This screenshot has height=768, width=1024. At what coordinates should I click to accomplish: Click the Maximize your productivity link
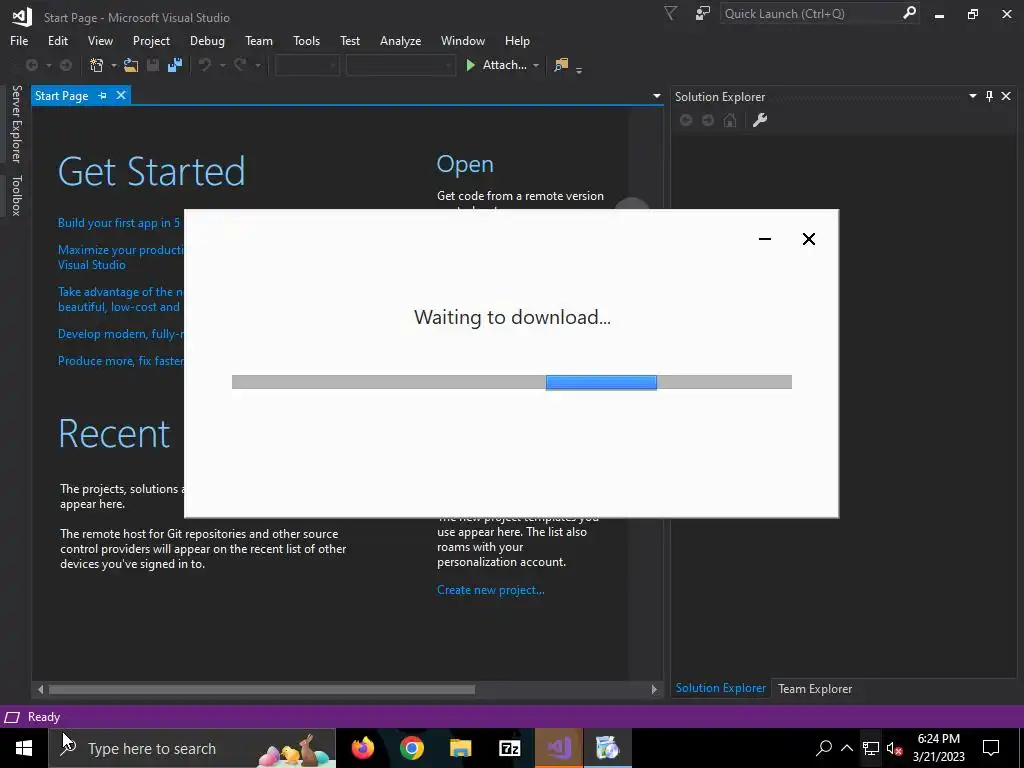pos(121,257)
